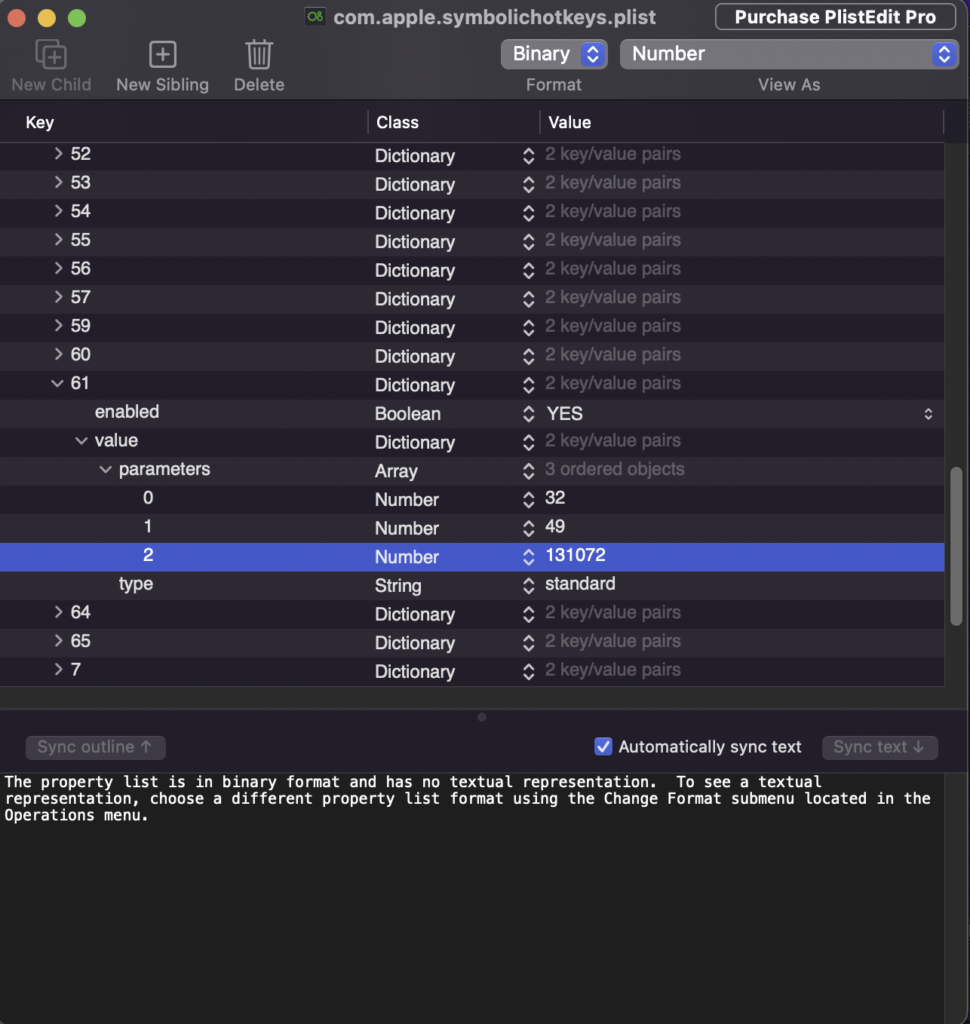970x1024 pixels.
Task: Click the Sync outline button
Action: point(95,747)
